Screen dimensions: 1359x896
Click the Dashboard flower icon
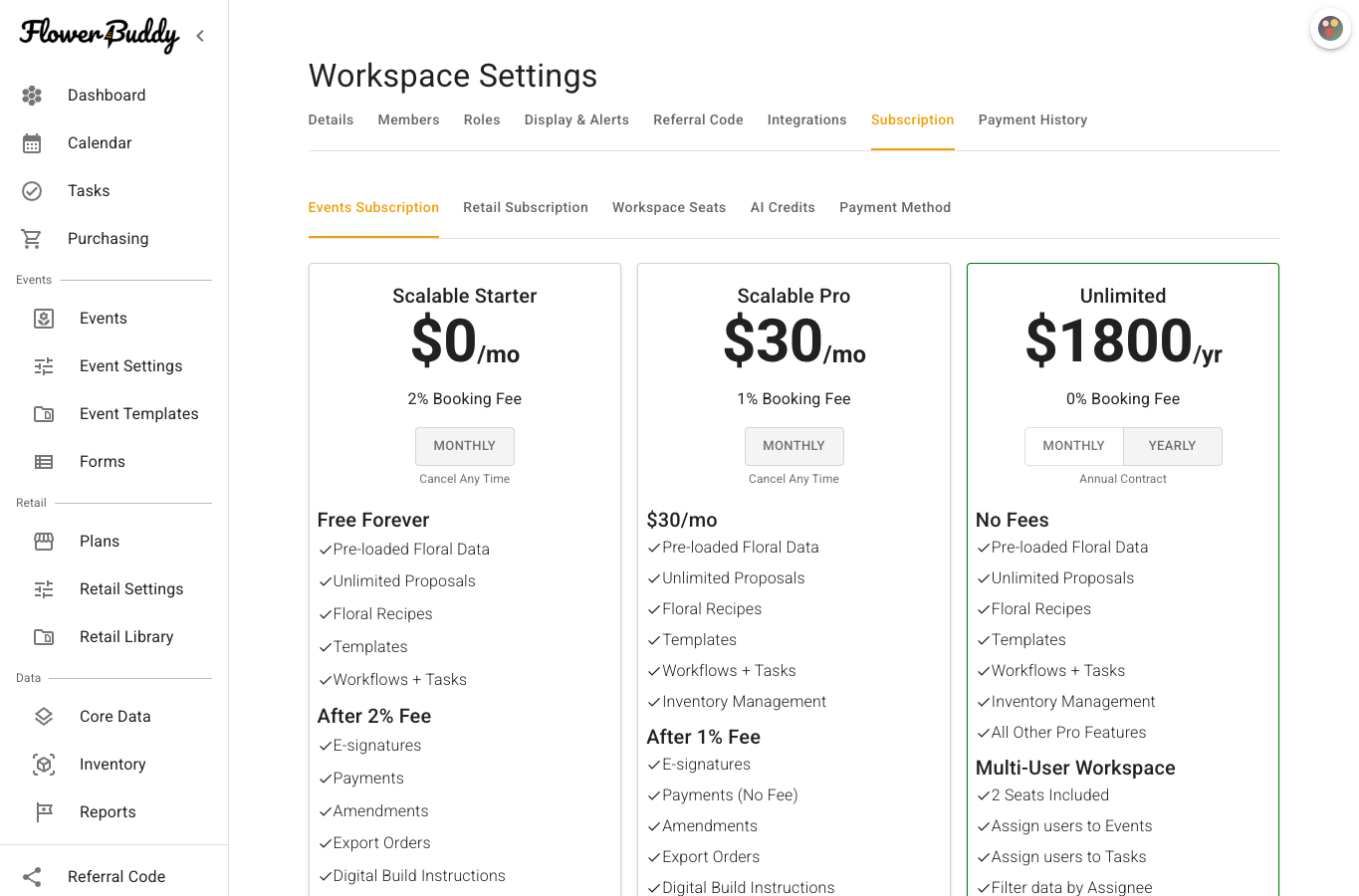[x=32, y=96]
